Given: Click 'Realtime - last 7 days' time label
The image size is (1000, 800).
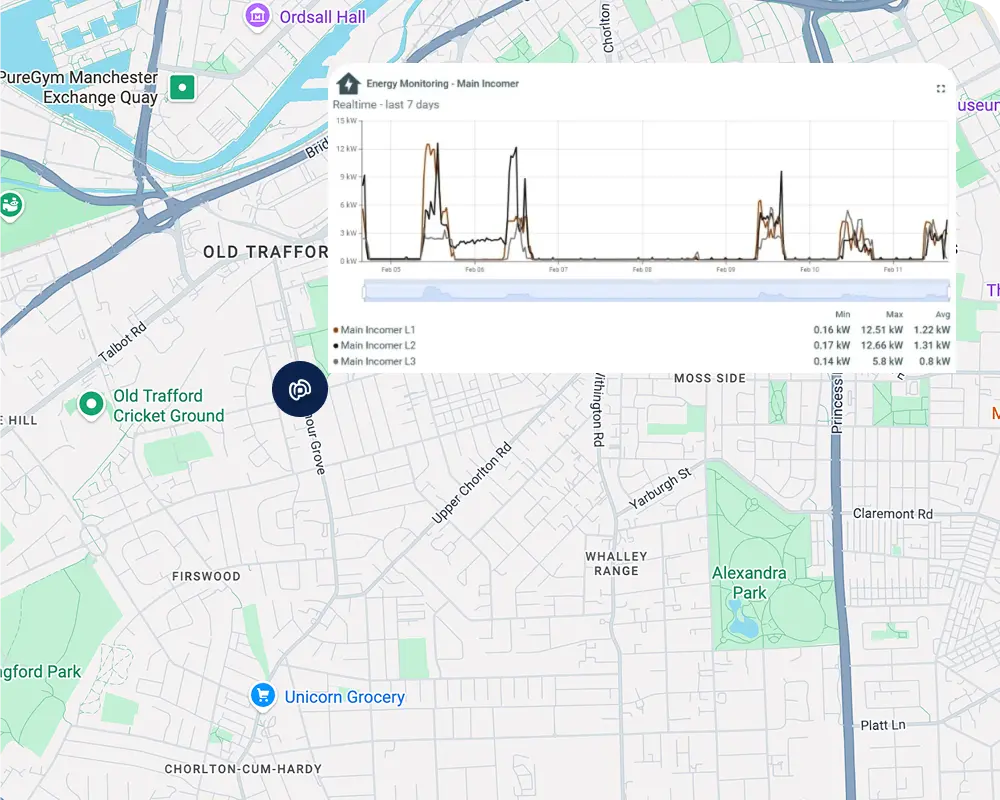Looking at the screenshot, I should pos(386,105).
